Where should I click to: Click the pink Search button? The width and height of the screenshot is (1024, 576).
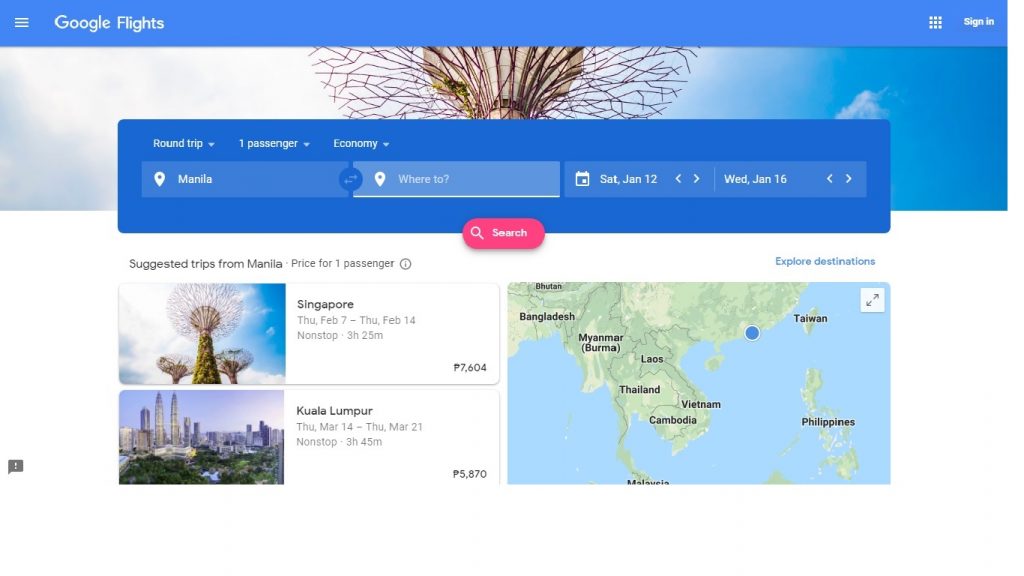504,233
